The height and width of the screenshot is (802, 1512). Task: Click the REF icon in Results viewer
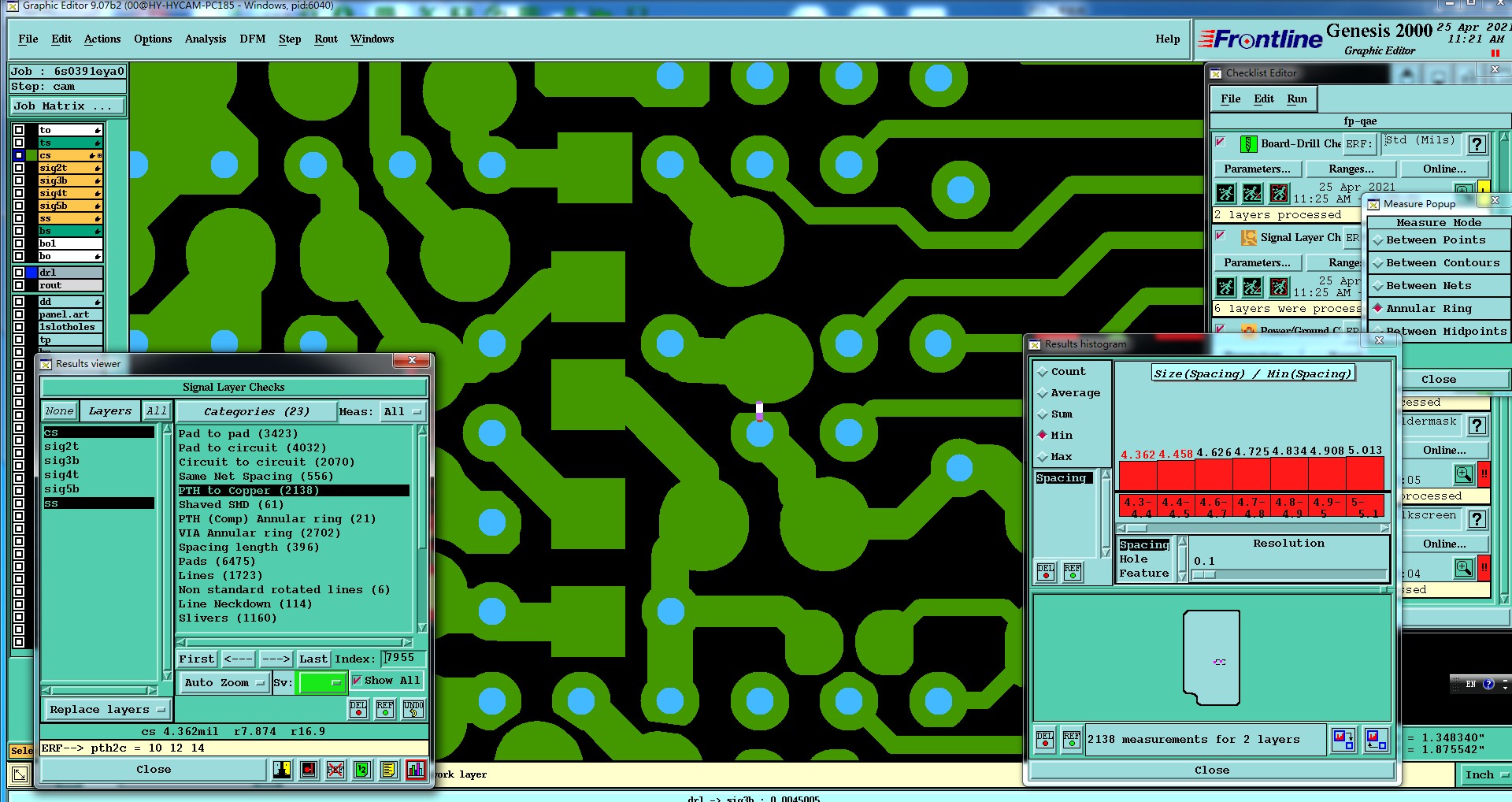point(385,709)
